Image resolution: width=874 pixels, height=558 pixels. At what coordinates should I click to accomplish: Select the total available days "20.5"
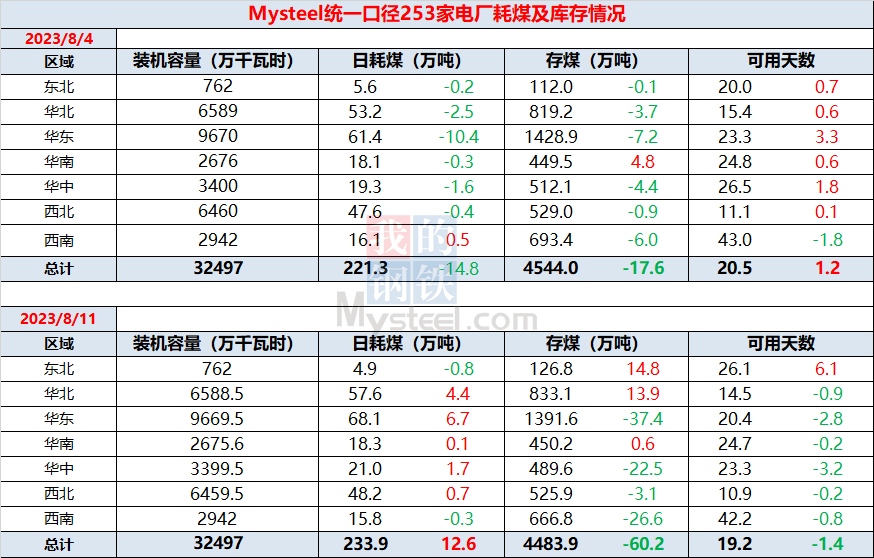click(735, 268)
